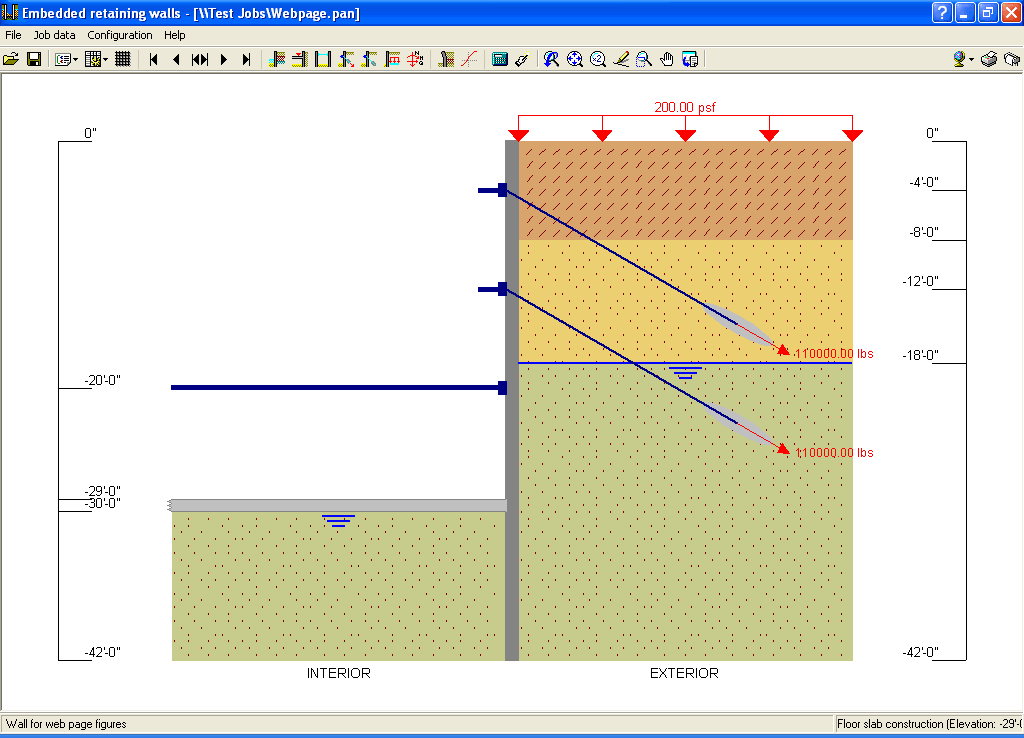This screenshot has width=1024, height=738.
Task: Open the dropdown beside the job details icon
Action: point(73,59)
